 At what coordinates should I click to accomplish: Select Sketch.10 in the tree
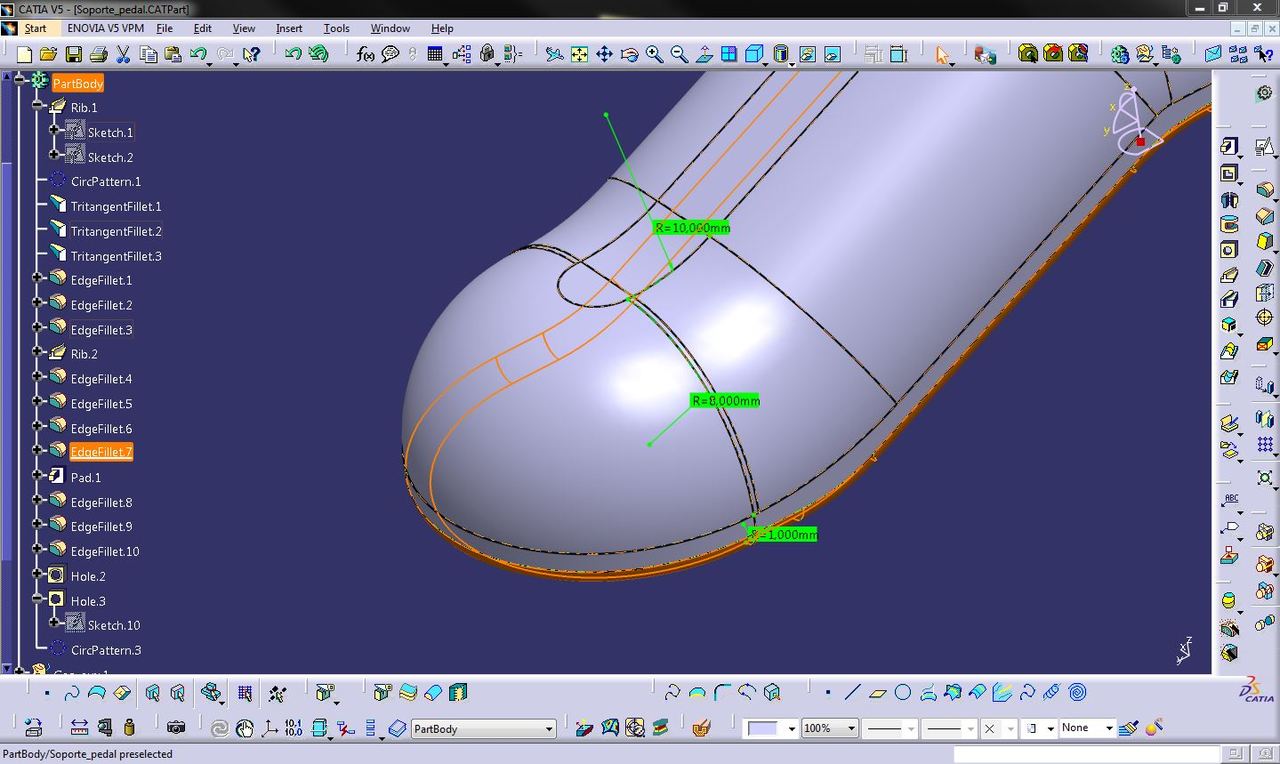[114, 625]
